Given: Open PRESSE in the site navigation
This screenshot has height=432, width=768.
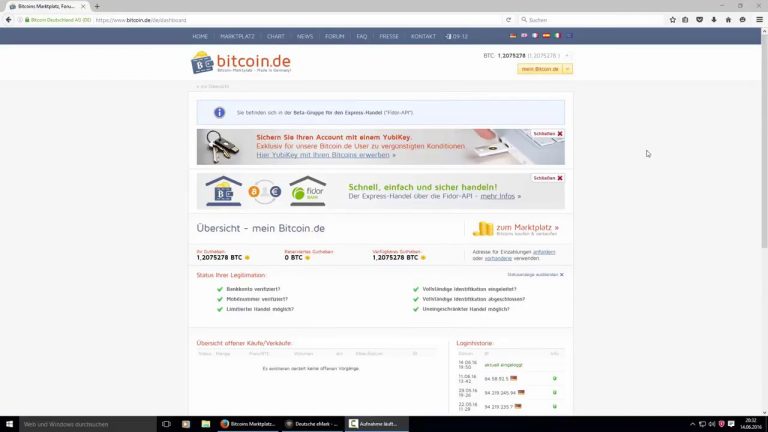Looking at the screenshot, I should tap(389, 36).
